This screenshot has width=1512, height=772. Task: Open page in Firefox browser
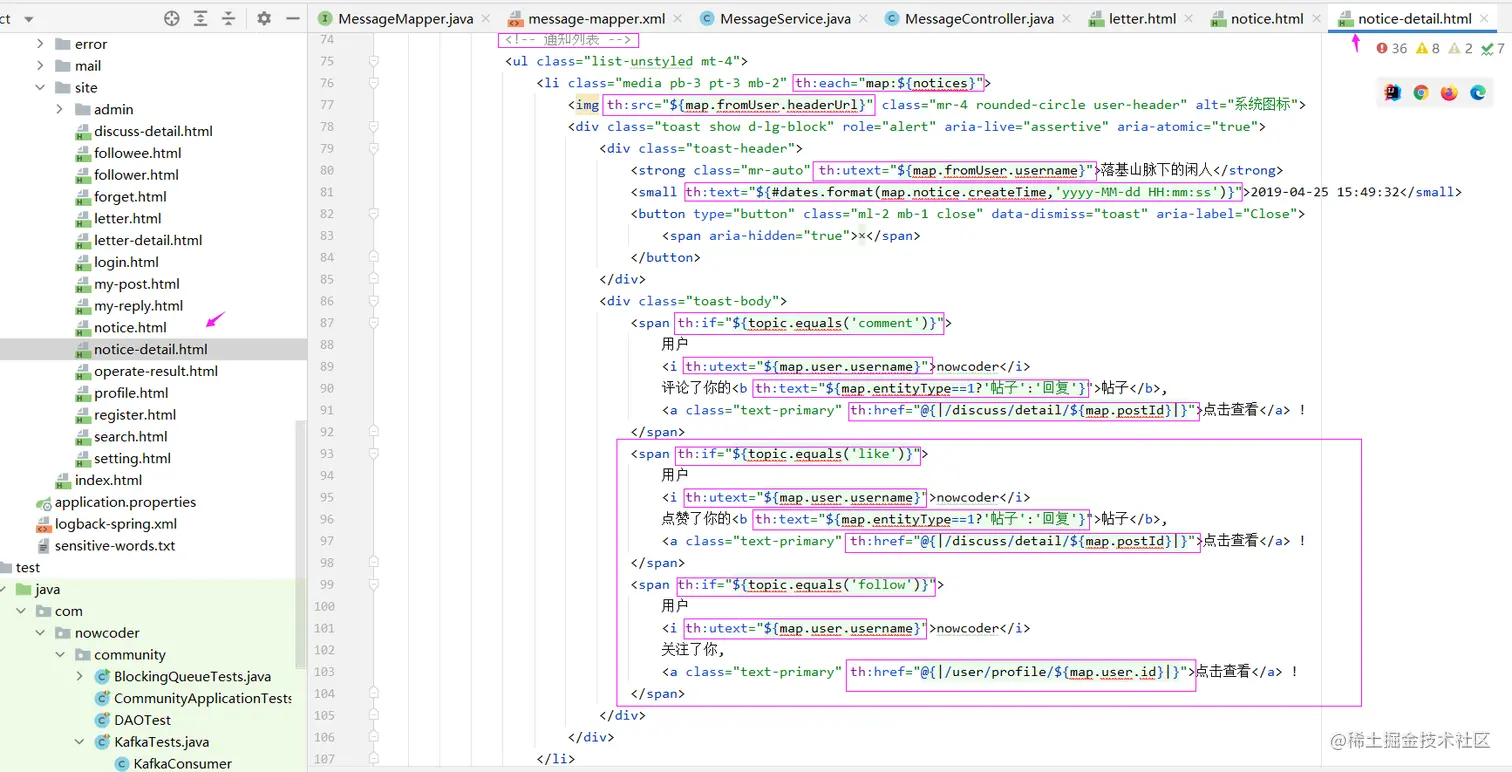click(x=1450, y=93)
